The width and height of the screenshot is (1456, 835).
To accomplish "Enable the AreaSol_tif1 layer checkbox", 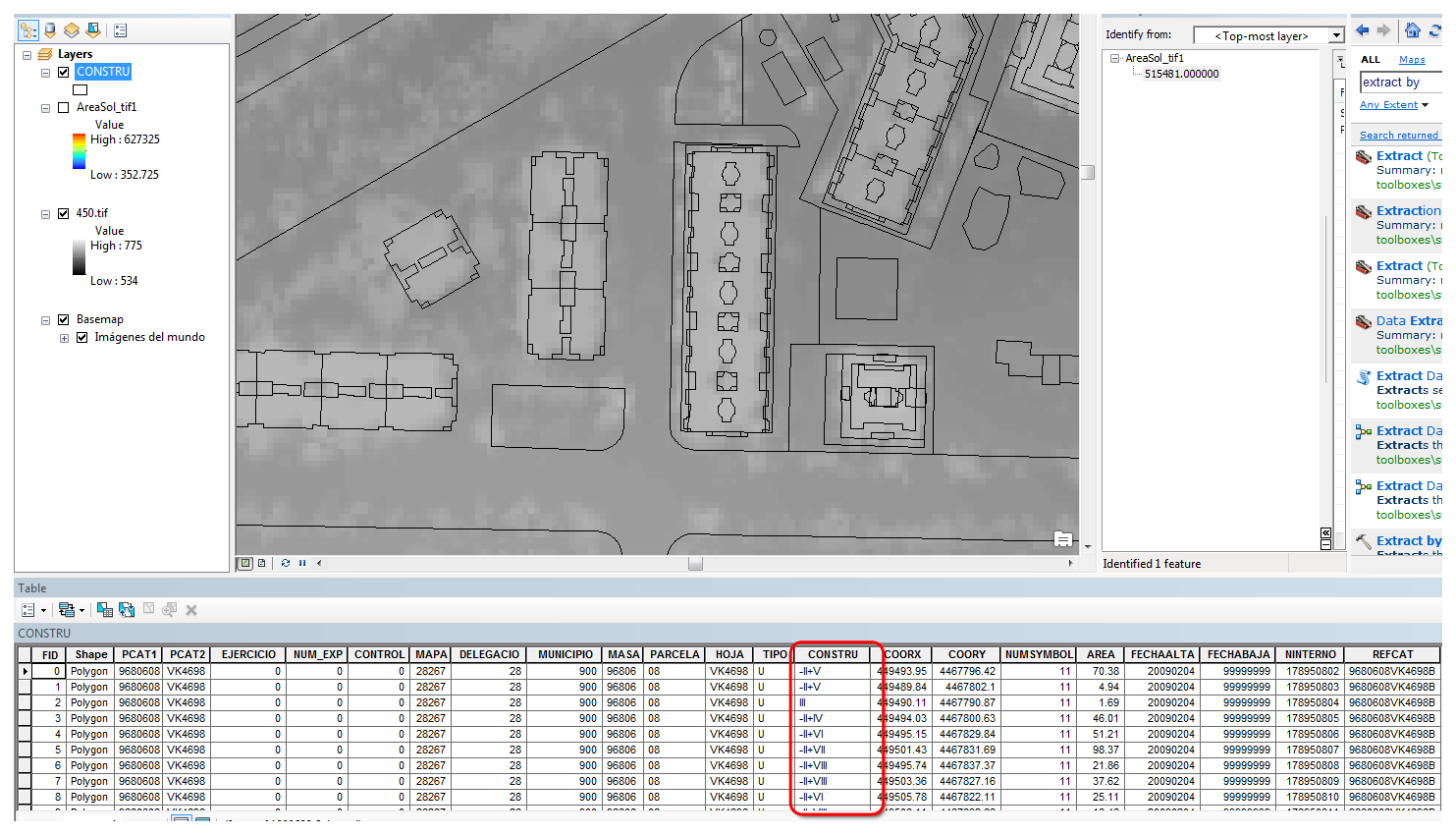I will click(64, 107).
